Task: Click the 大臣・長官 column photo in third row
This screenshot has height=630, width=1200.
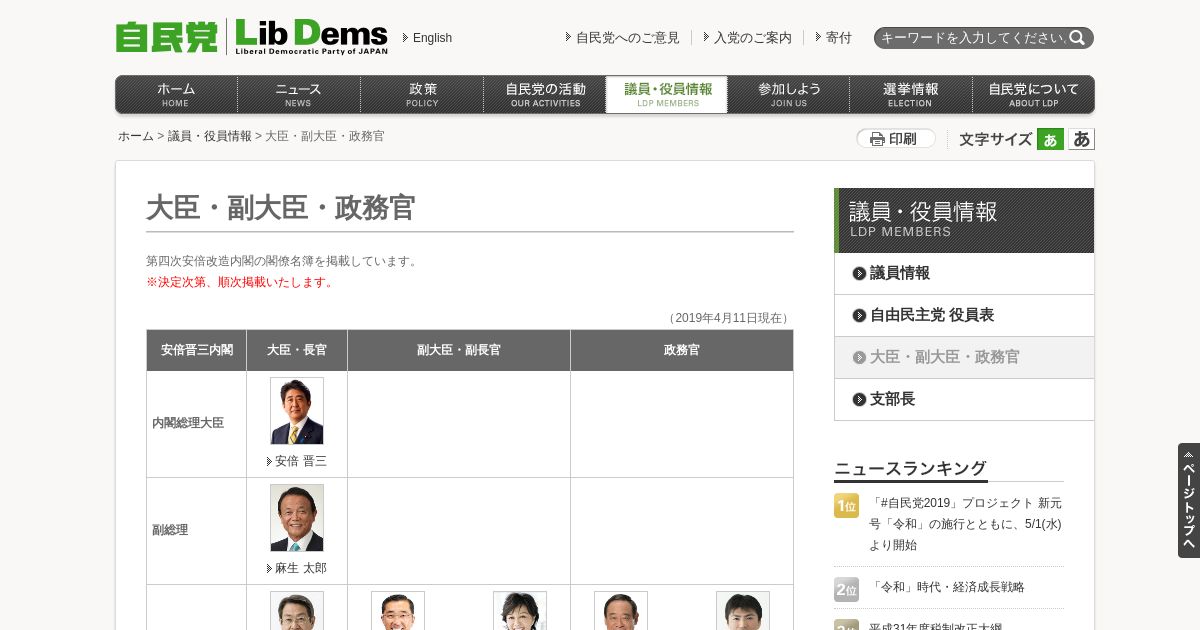Action: click(297, 610)
